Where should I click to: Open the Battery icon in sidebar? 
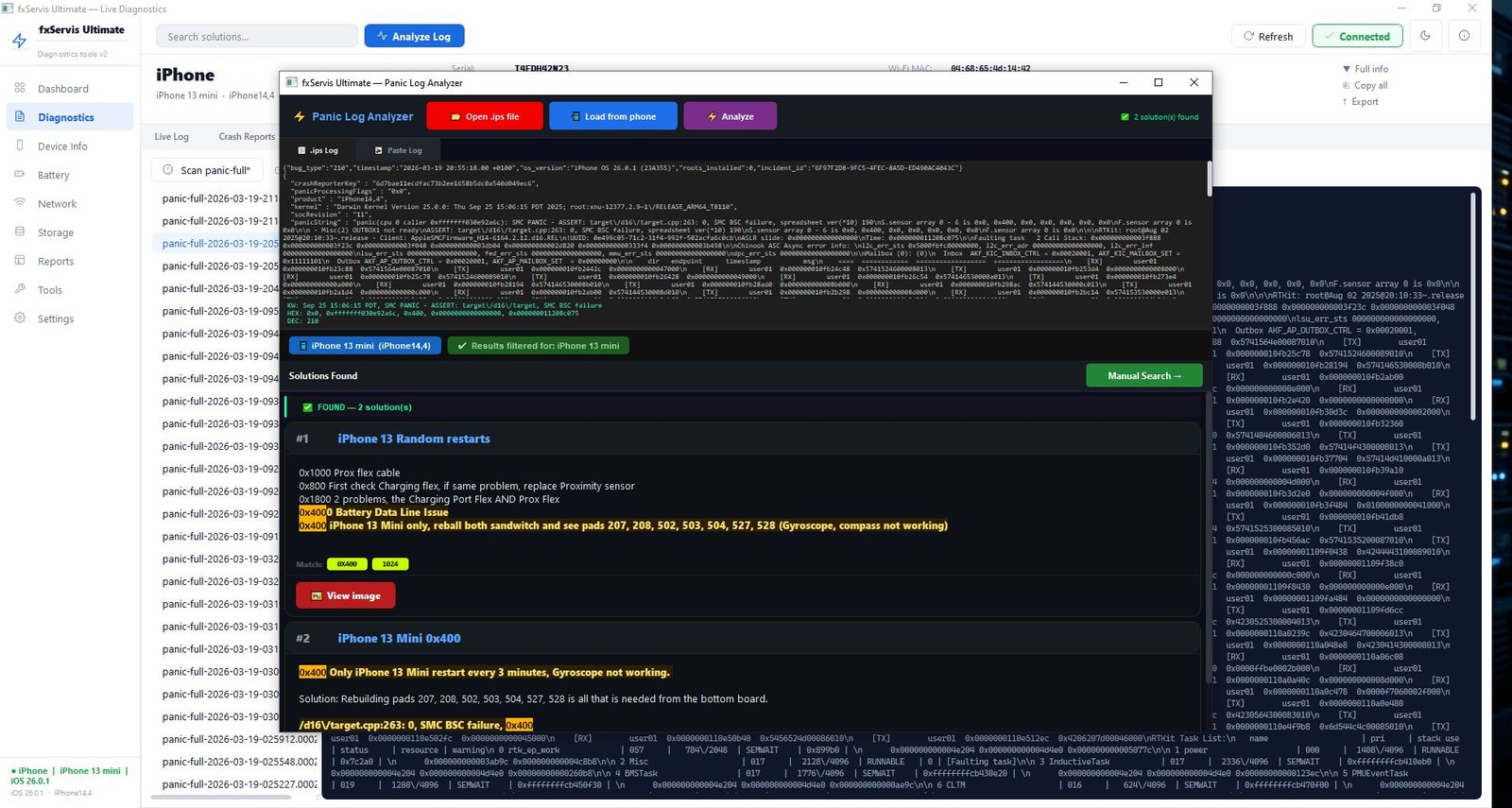coord(20,174)
